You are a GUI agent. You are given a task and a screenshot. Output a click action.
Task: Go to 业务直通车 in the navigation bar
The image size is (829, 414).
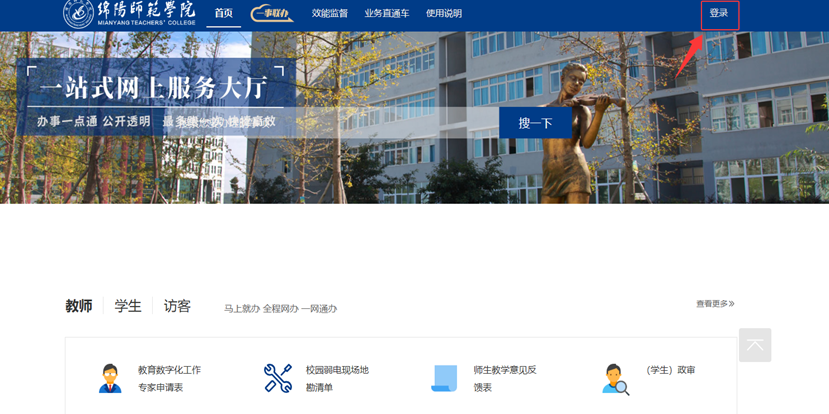387,14
